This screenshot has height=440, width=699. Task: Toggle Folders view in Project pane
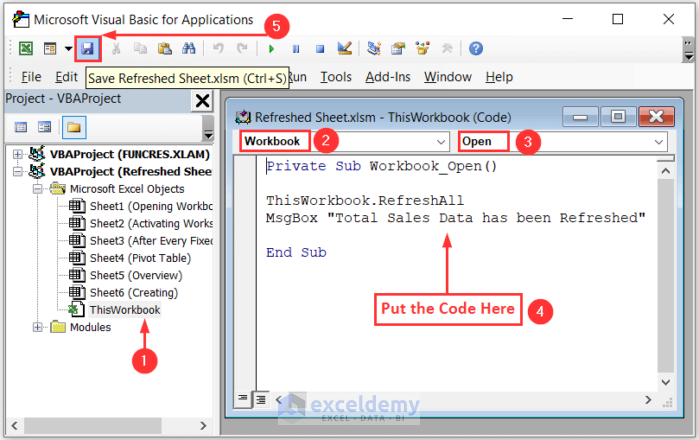click(74, 127)
